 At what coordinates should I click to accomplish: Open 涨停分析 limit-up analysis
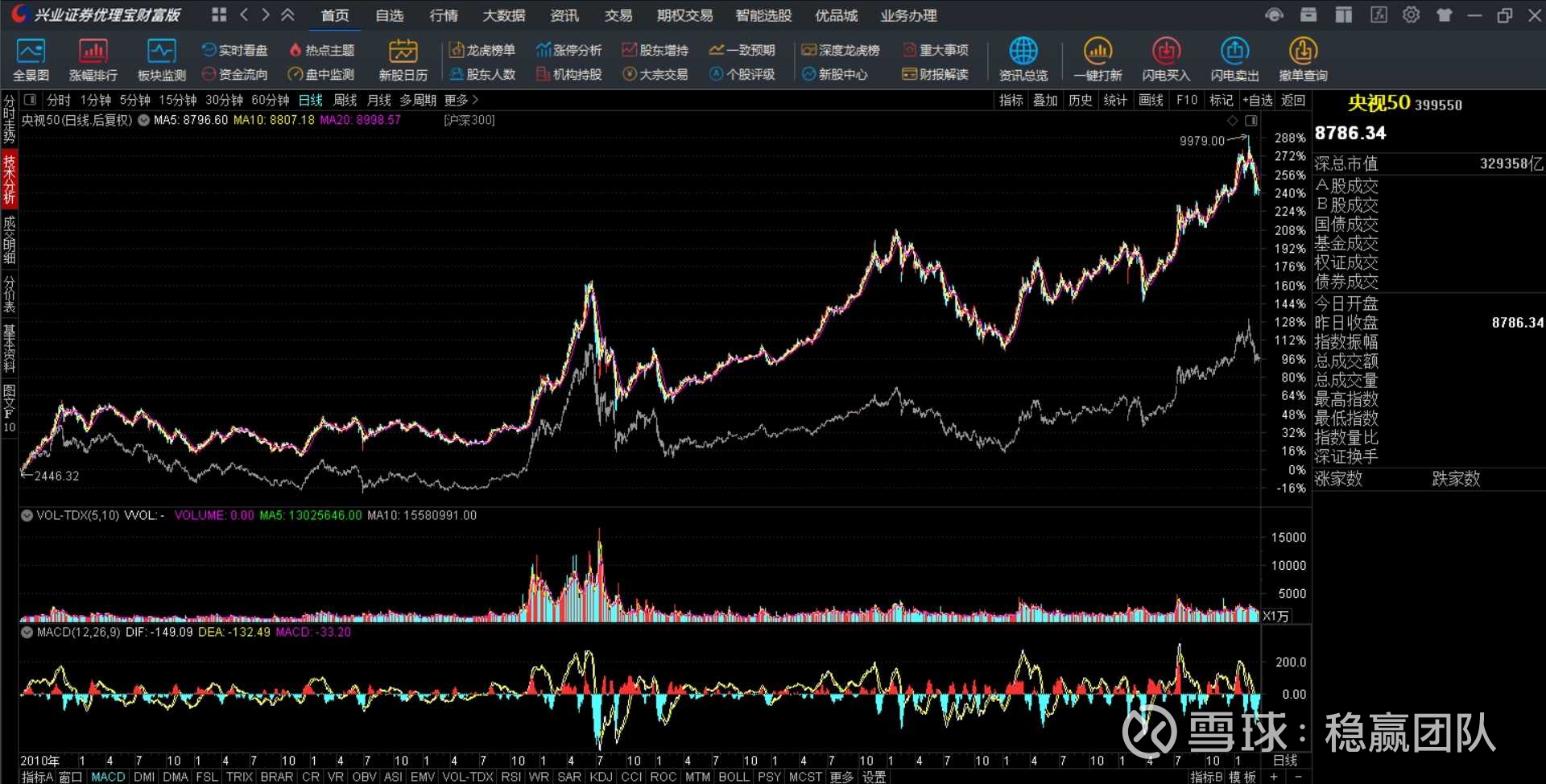[x=568, y=50]
